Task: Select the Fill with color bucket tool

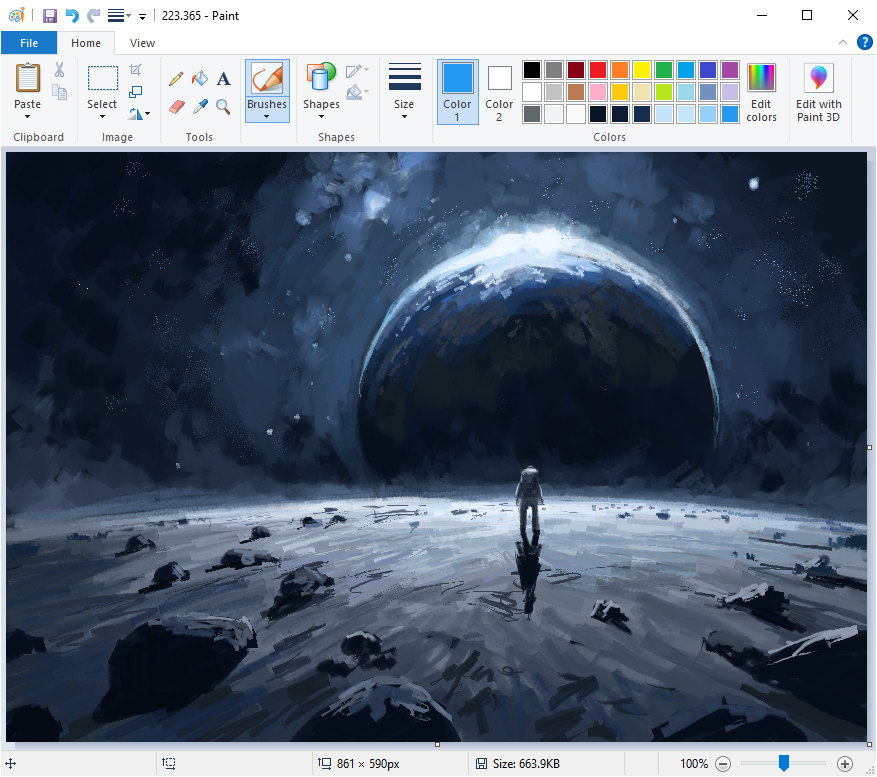Action: (200, 78)
